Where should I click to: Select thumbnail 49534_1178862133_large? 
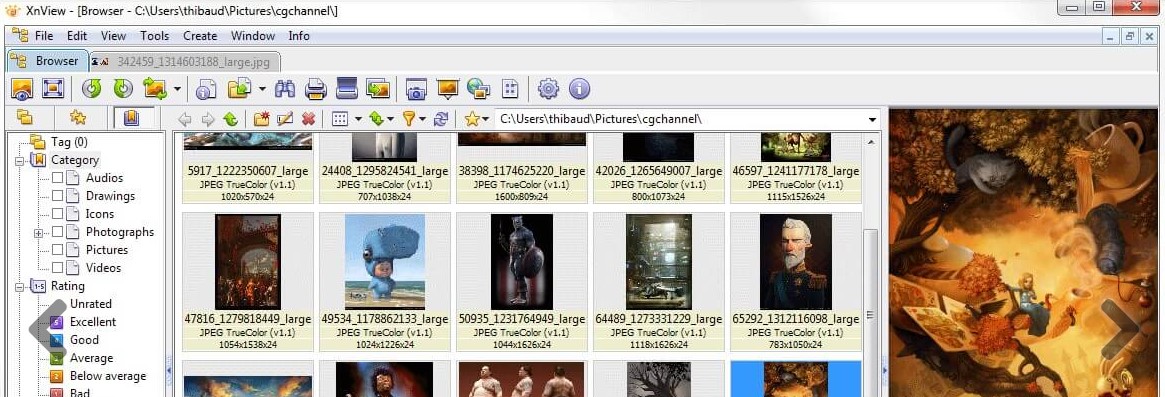point(385,282)
